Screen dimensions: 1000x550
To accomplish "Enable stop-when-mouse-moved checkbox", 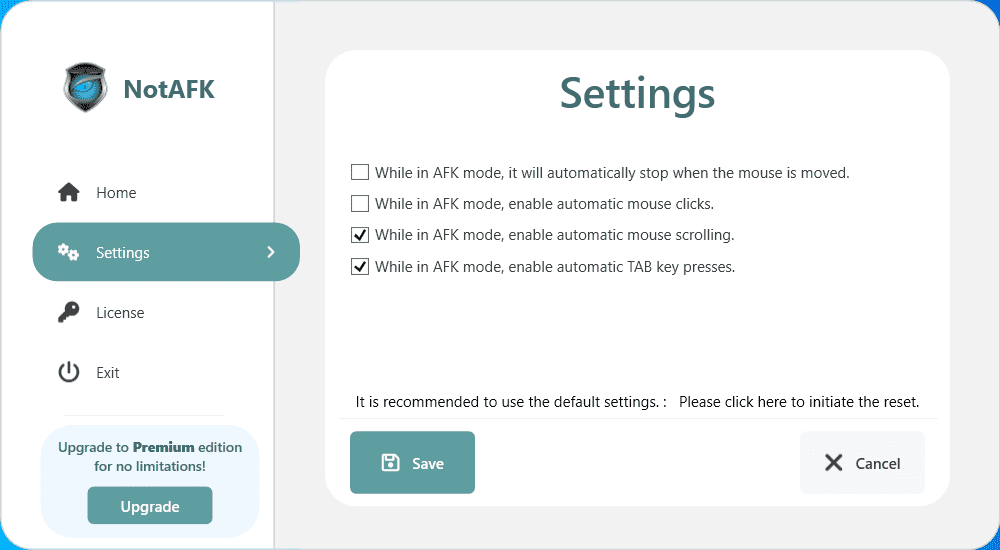I will pyautogui.click(x=360, y=172).
